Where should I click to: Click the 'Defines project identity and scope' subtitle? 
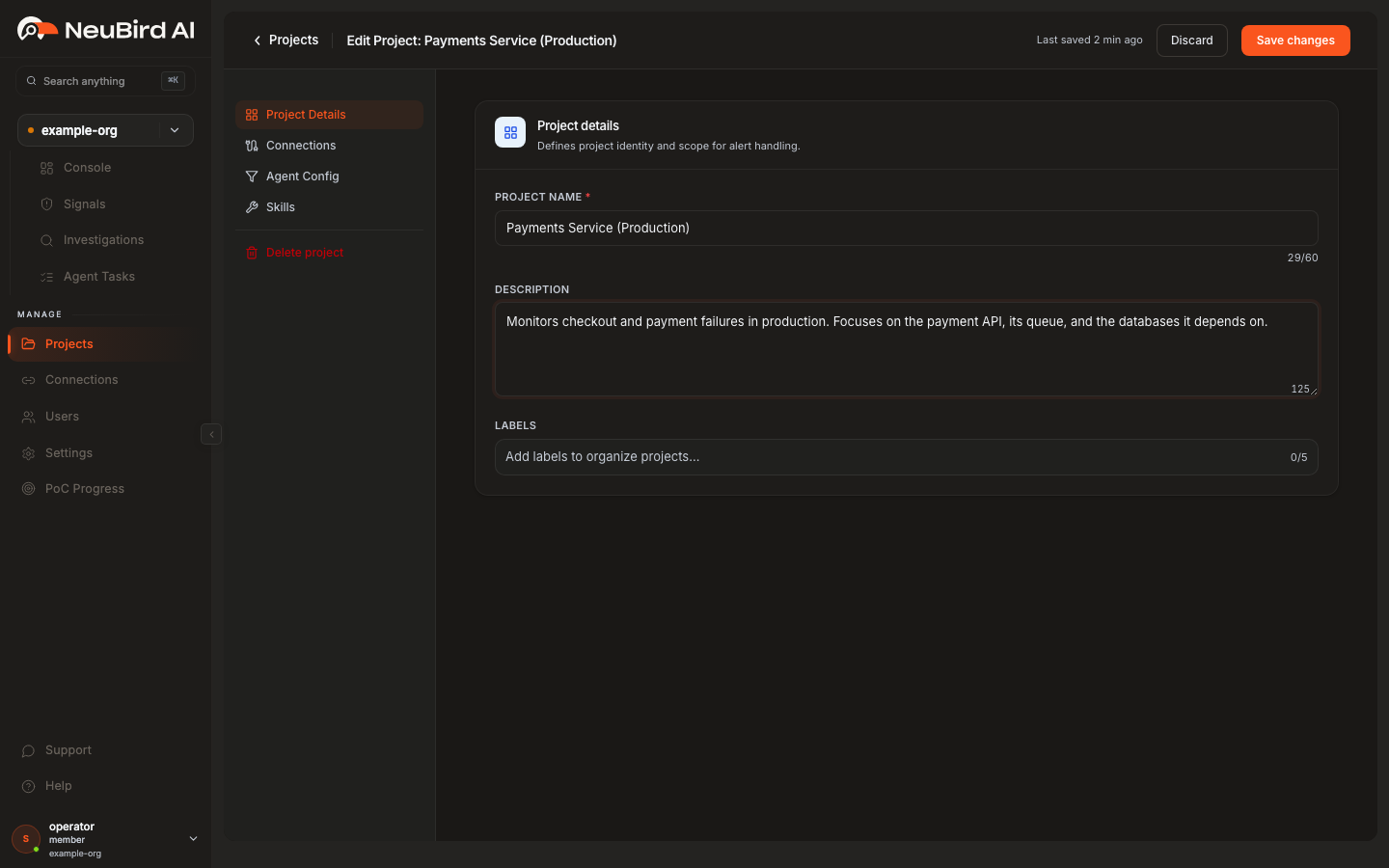[668, 147]
